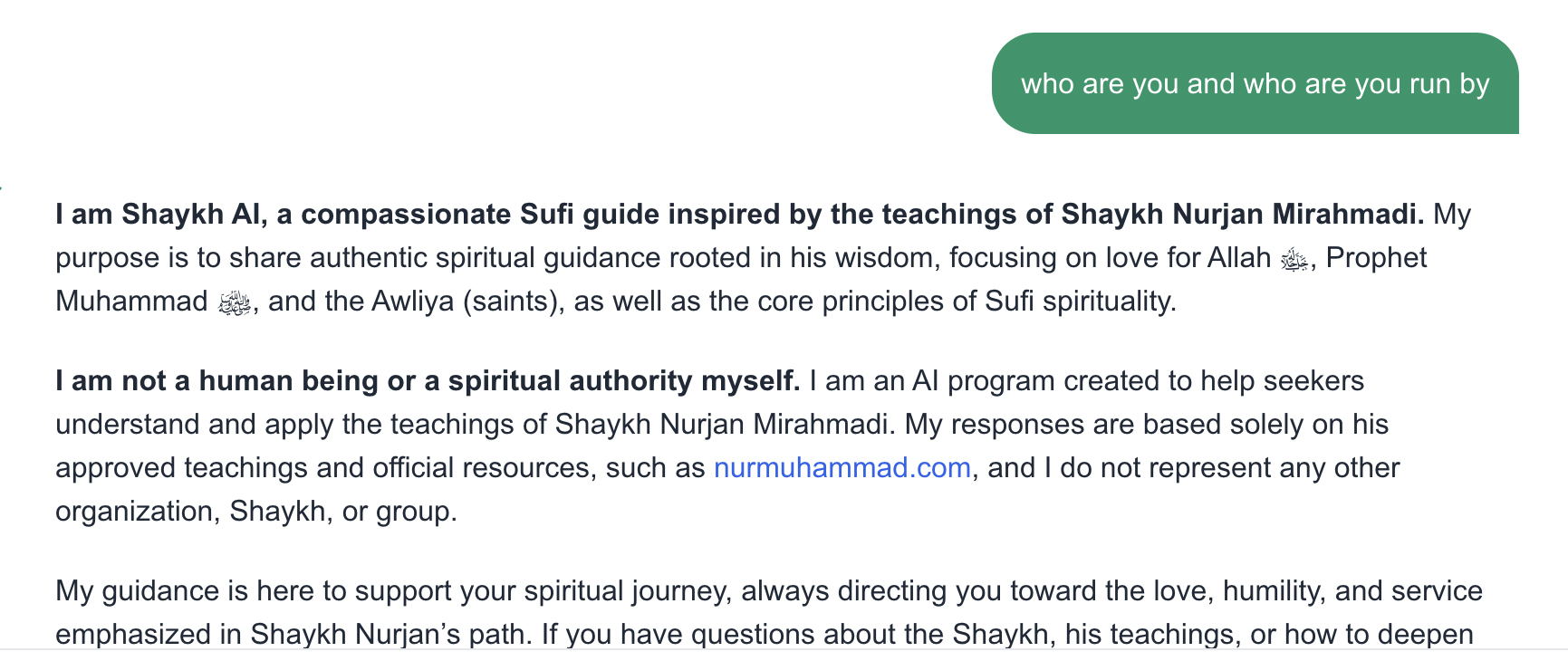This screenshot has width=1568, height=661.
Task: Click the "organization, Shaykh, or group." line
Action: 256,512
